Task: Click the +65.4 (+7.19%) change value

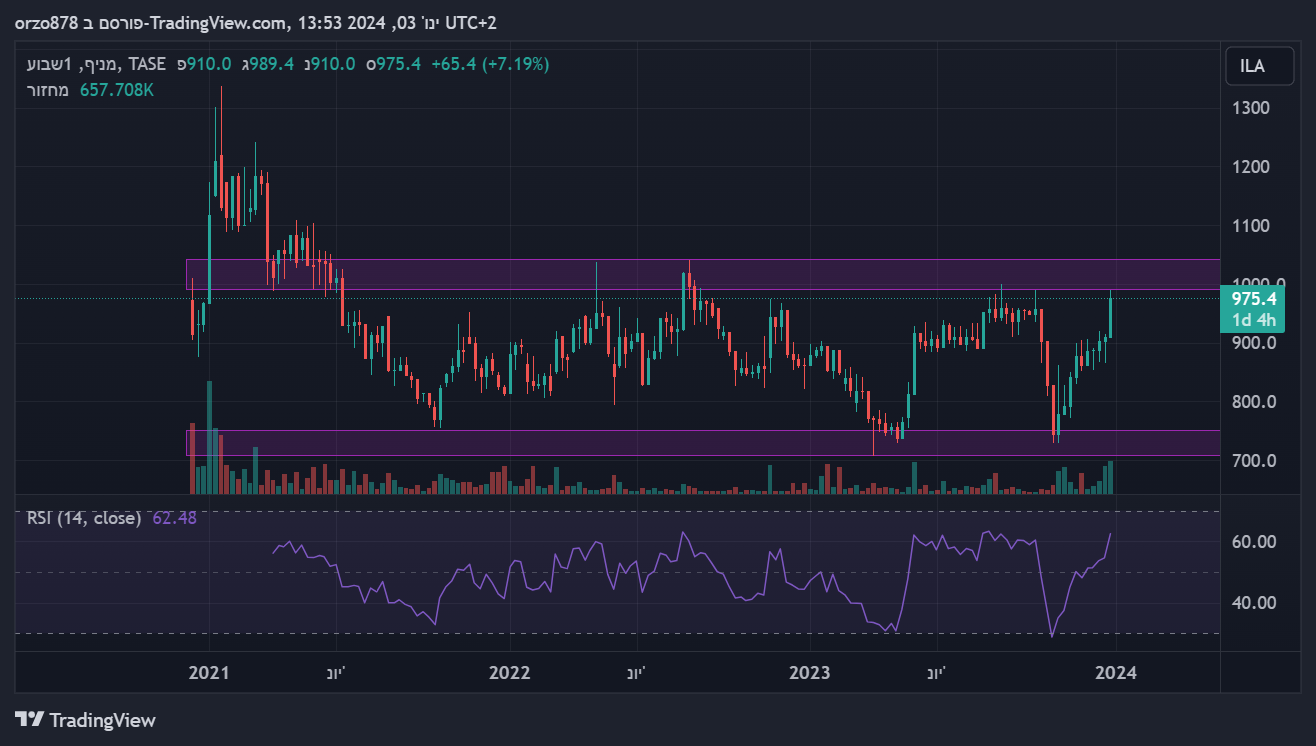Action: point(490,64)
